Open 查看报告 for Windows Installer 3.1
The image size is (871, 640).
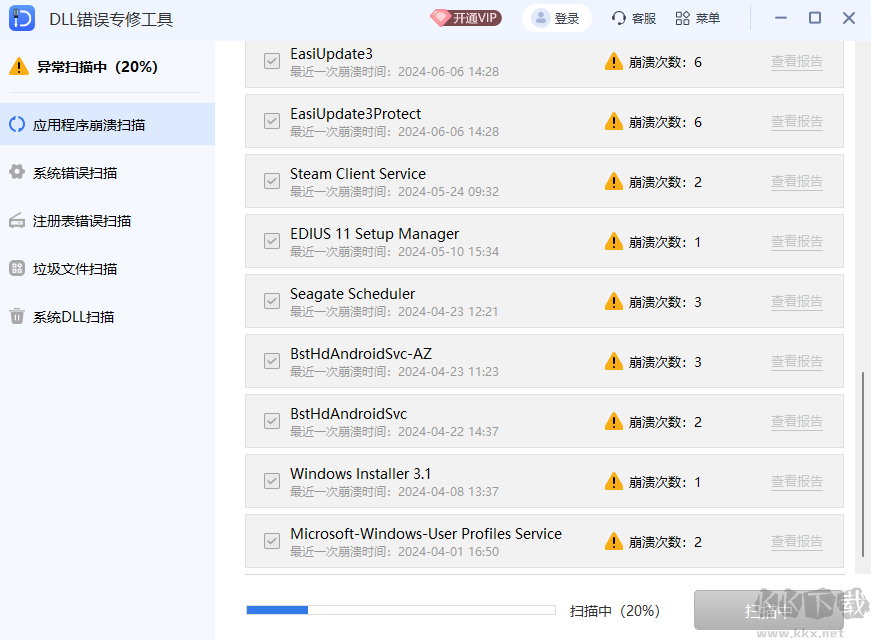click(797, 481)
